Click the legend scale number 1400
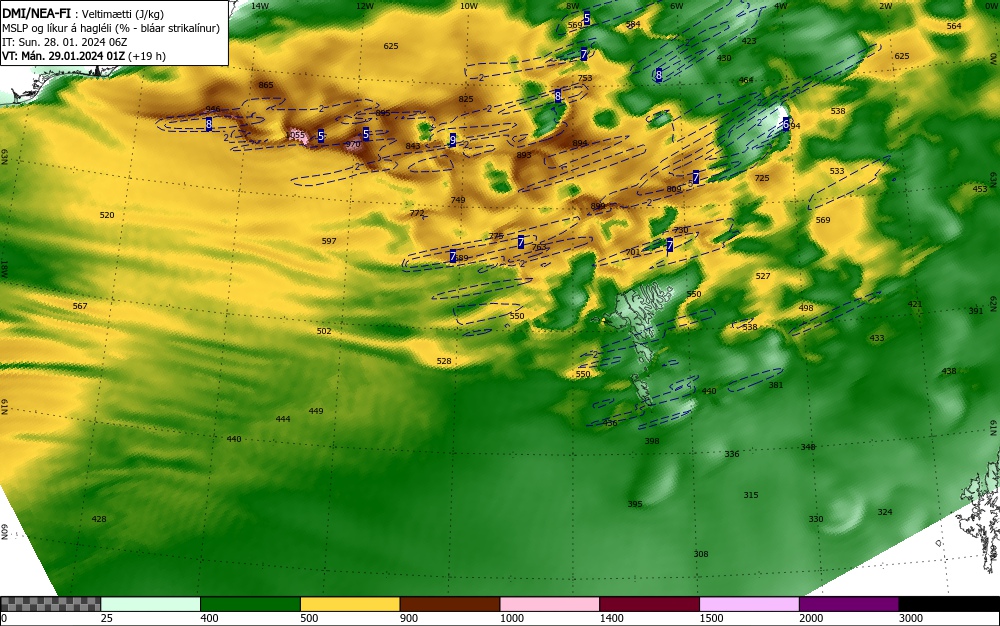1000x626 pixels. point(611,618)
